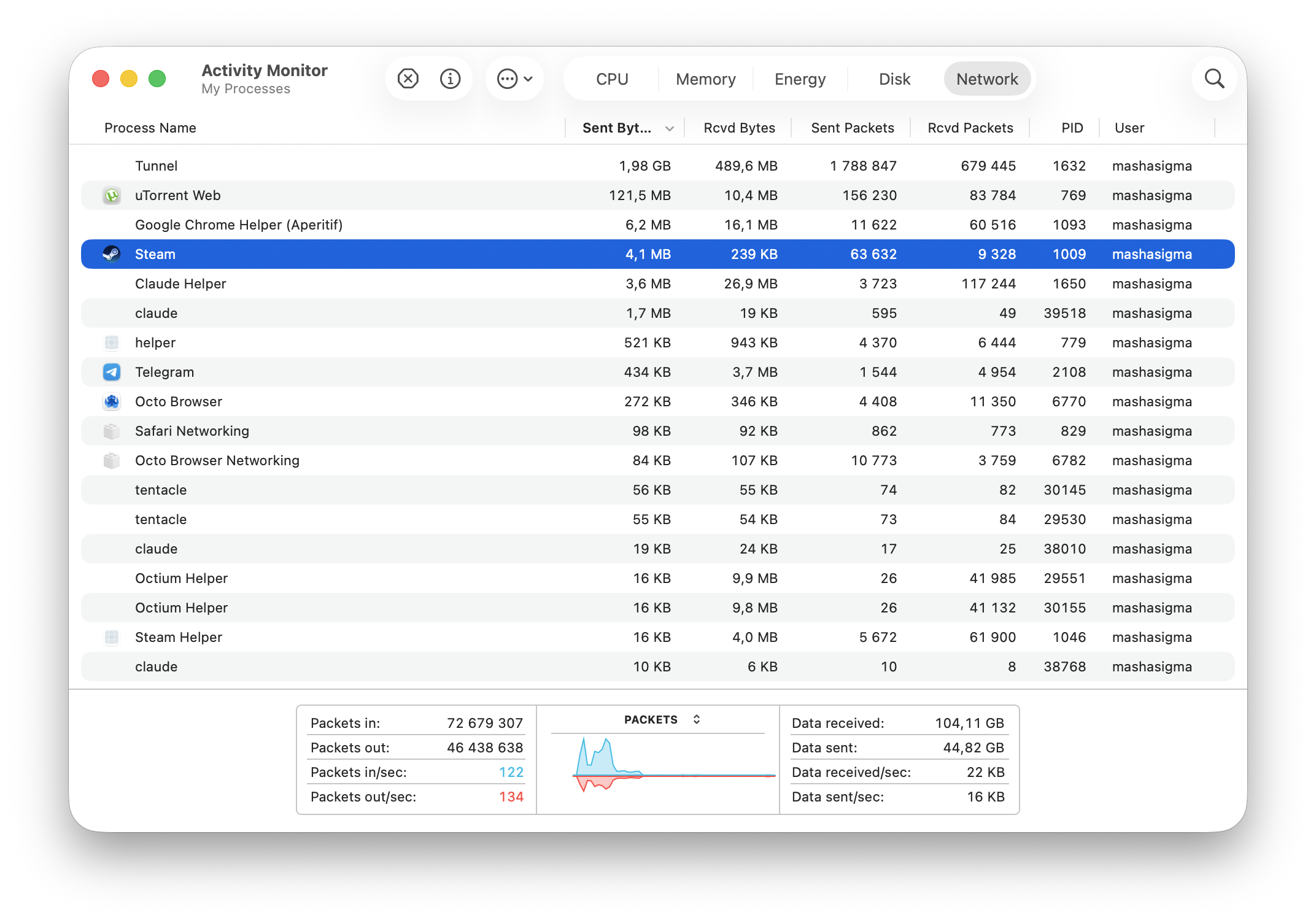1316x923 pixels.
Task: Click the Octo Browser app icon
Action: (x=112, y=401)
